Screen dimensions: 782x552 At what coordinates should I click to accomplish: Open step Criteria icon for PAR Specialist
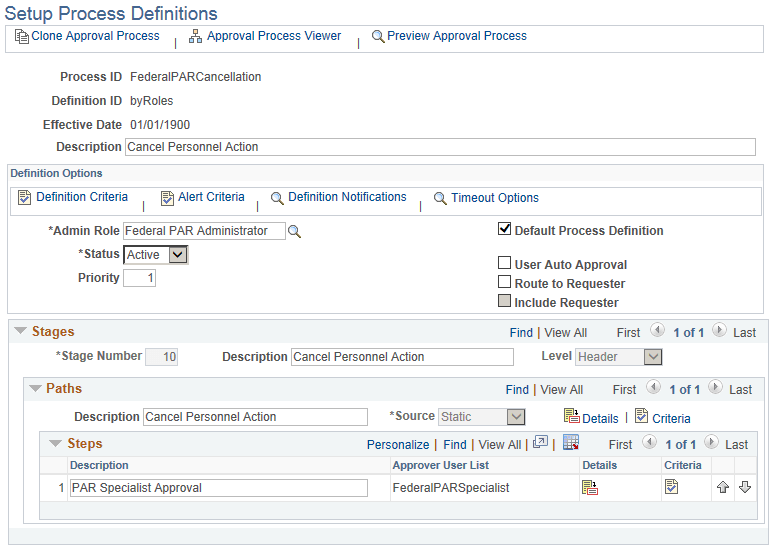(672, 488)
